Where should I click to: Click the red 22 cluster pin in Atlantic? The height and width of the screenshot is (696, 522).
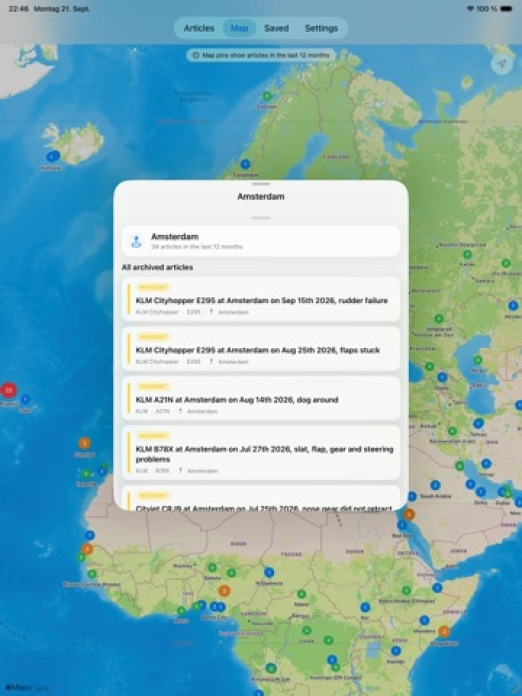[x=8, y=390]
